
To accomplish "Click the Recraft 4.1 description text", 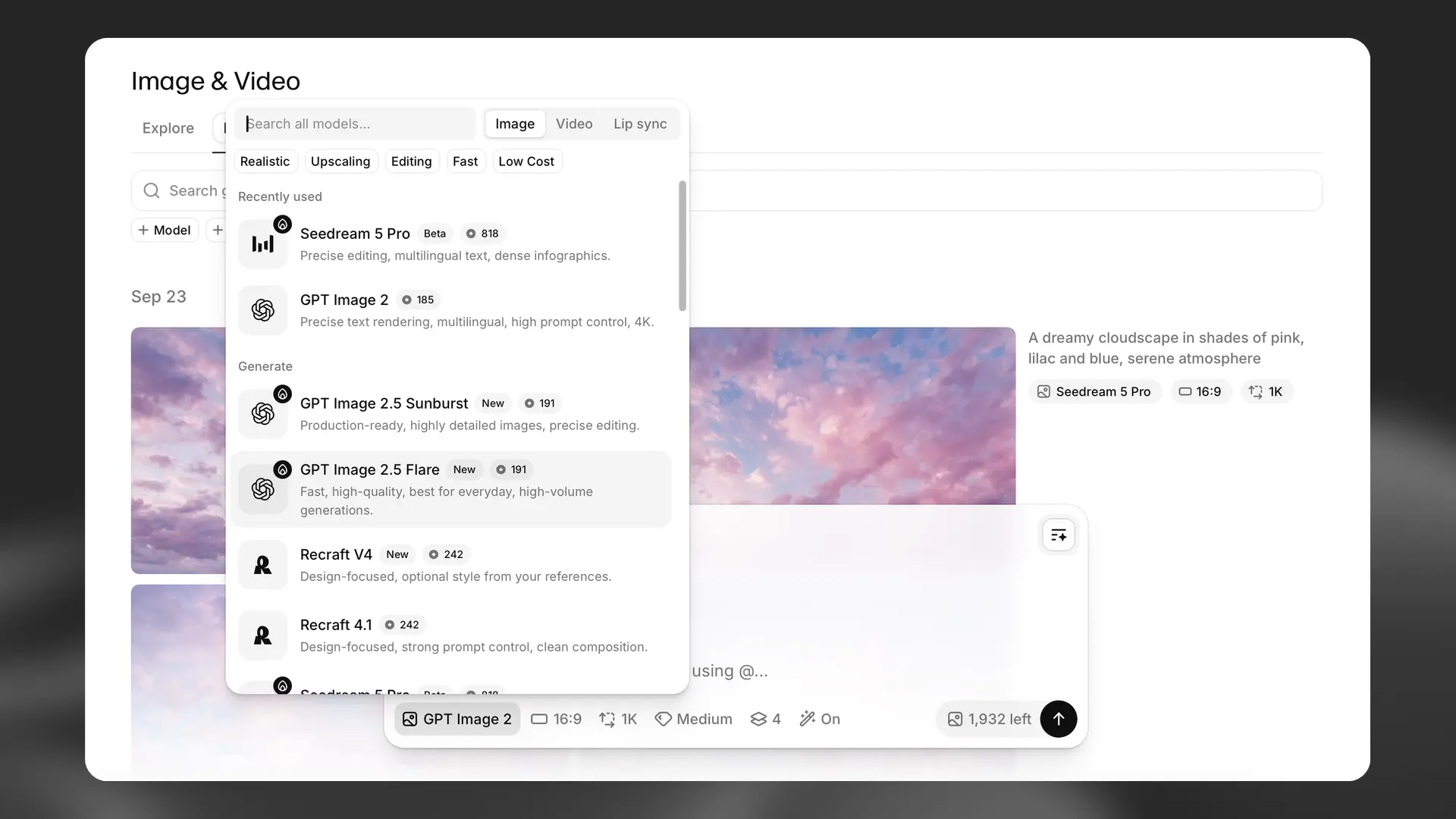I will click(474, 647).
